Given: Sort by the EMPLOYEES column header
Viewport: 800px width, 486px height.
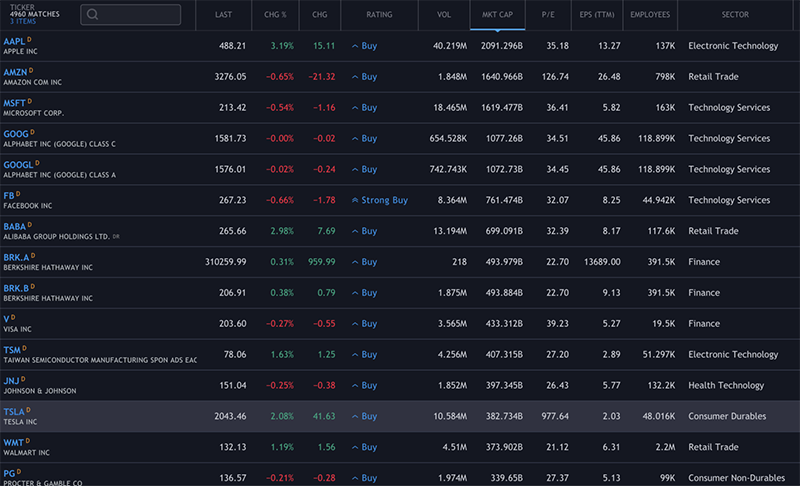Looking at the screenshot, I should click(x=650, y=15).
